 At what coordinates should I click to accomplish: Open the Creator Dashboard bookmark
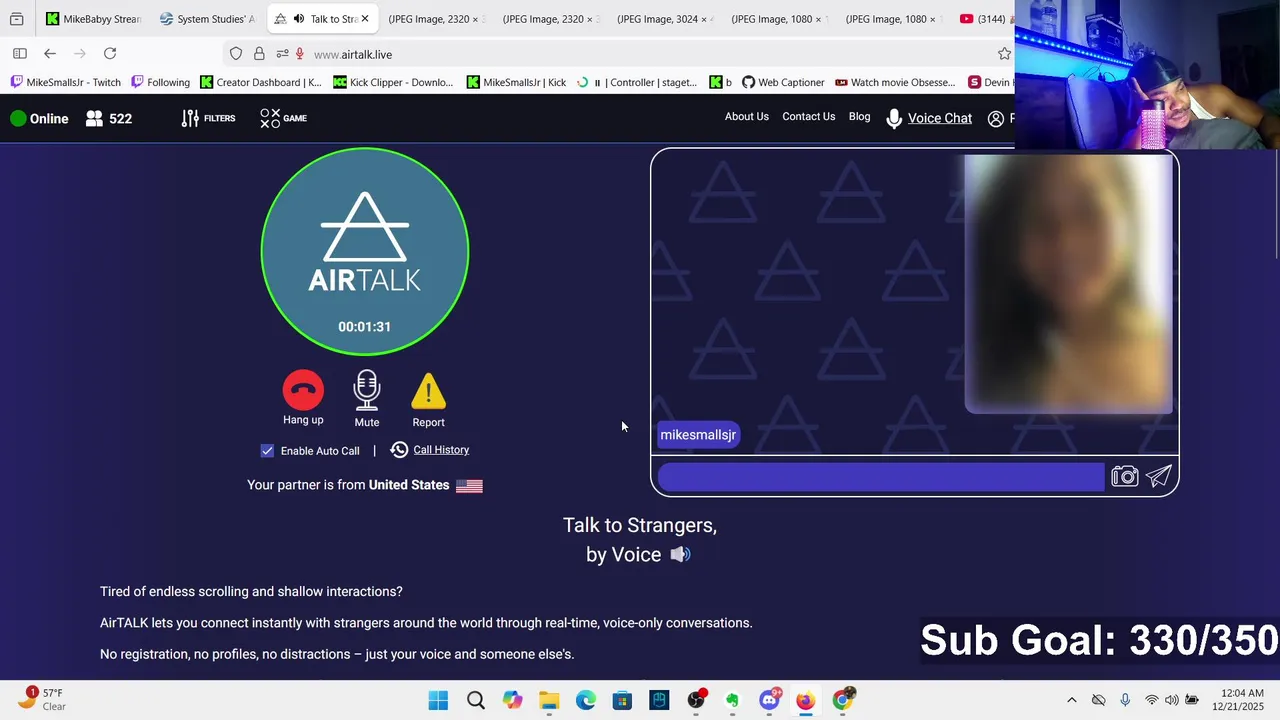(x=261, y=82)
